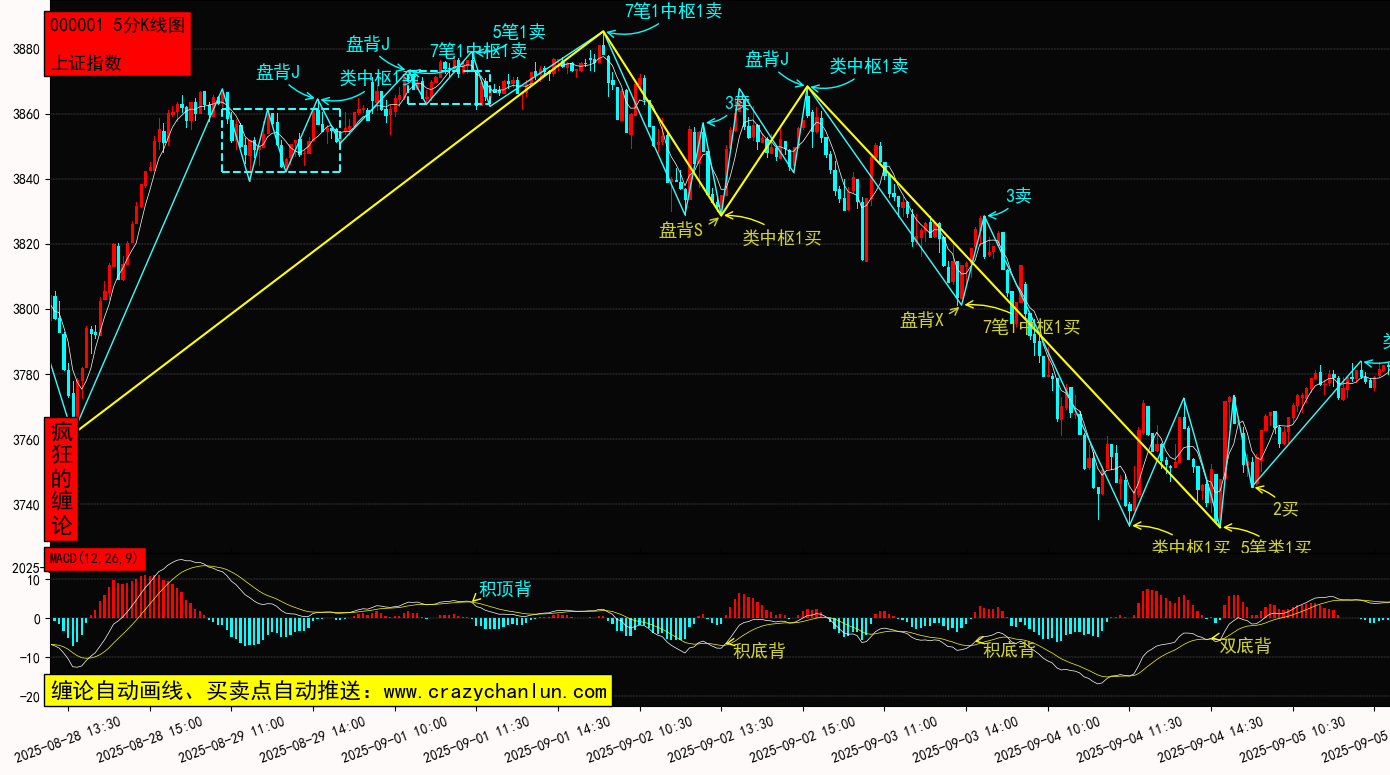
Task: Click the 盘背S annotation label
Action: point(681,230)
